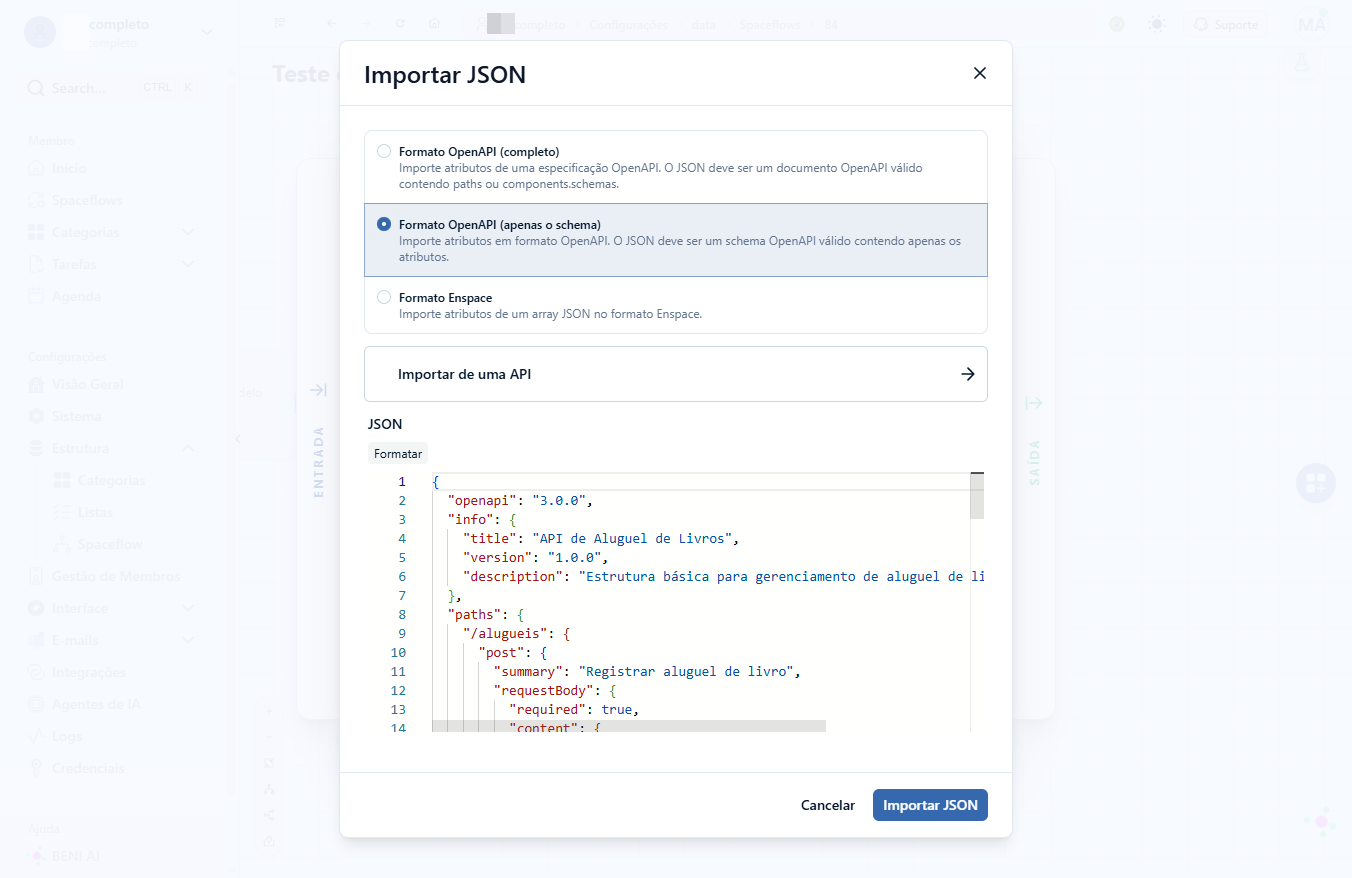Choose the Formato Enspace radio option
The width and height of the screenshot is (1352, 878).
point(384,297)
